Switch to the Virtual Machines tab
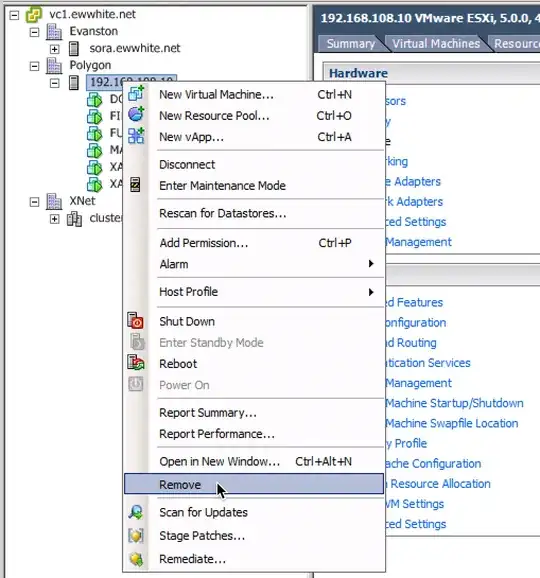Screen dimensions: 540x578 [x=436, y=43]
